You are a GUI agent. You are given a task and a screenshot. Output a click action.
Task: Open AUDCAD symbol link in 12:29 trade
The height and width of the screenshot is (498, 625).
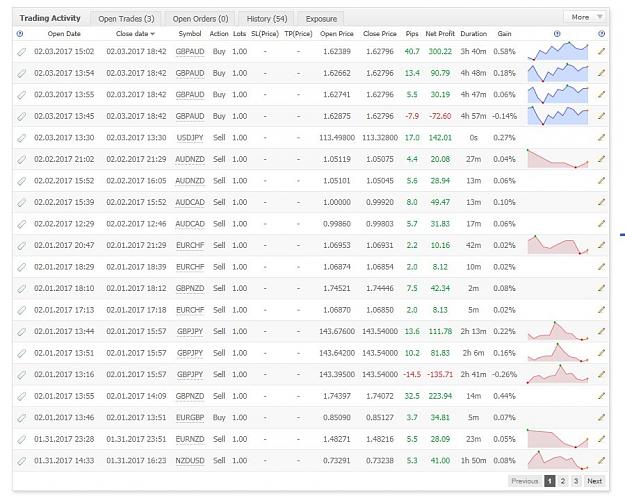(190, 224)
